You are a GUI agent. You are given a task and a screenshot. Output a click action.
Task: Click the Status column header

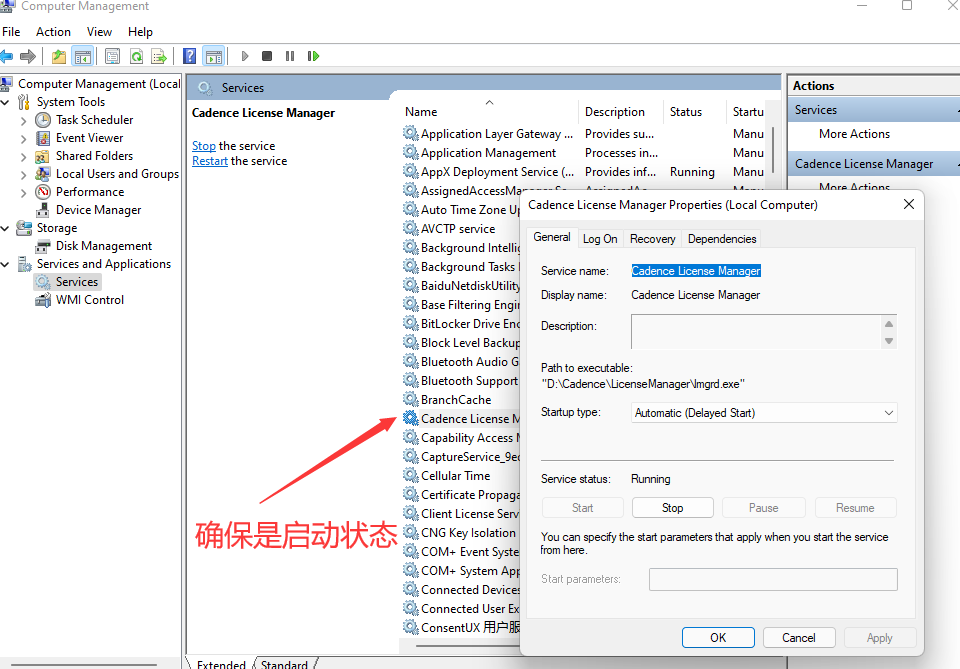pyautogui.click(x=686, y=112)
